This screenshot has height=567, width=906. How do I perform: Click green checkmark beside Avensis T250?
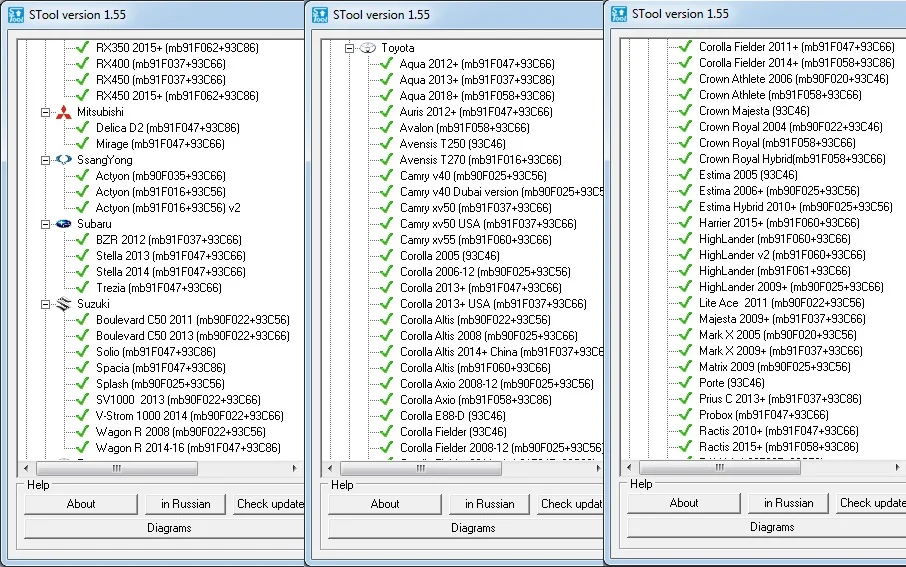pos(387,143)
